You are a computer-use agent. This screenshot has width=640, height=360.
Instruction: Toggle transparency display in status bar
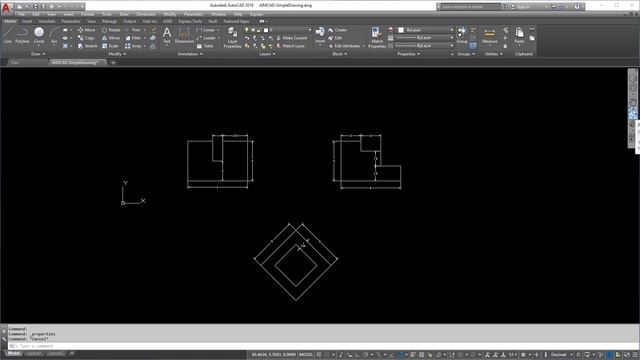tap(422, 355)
